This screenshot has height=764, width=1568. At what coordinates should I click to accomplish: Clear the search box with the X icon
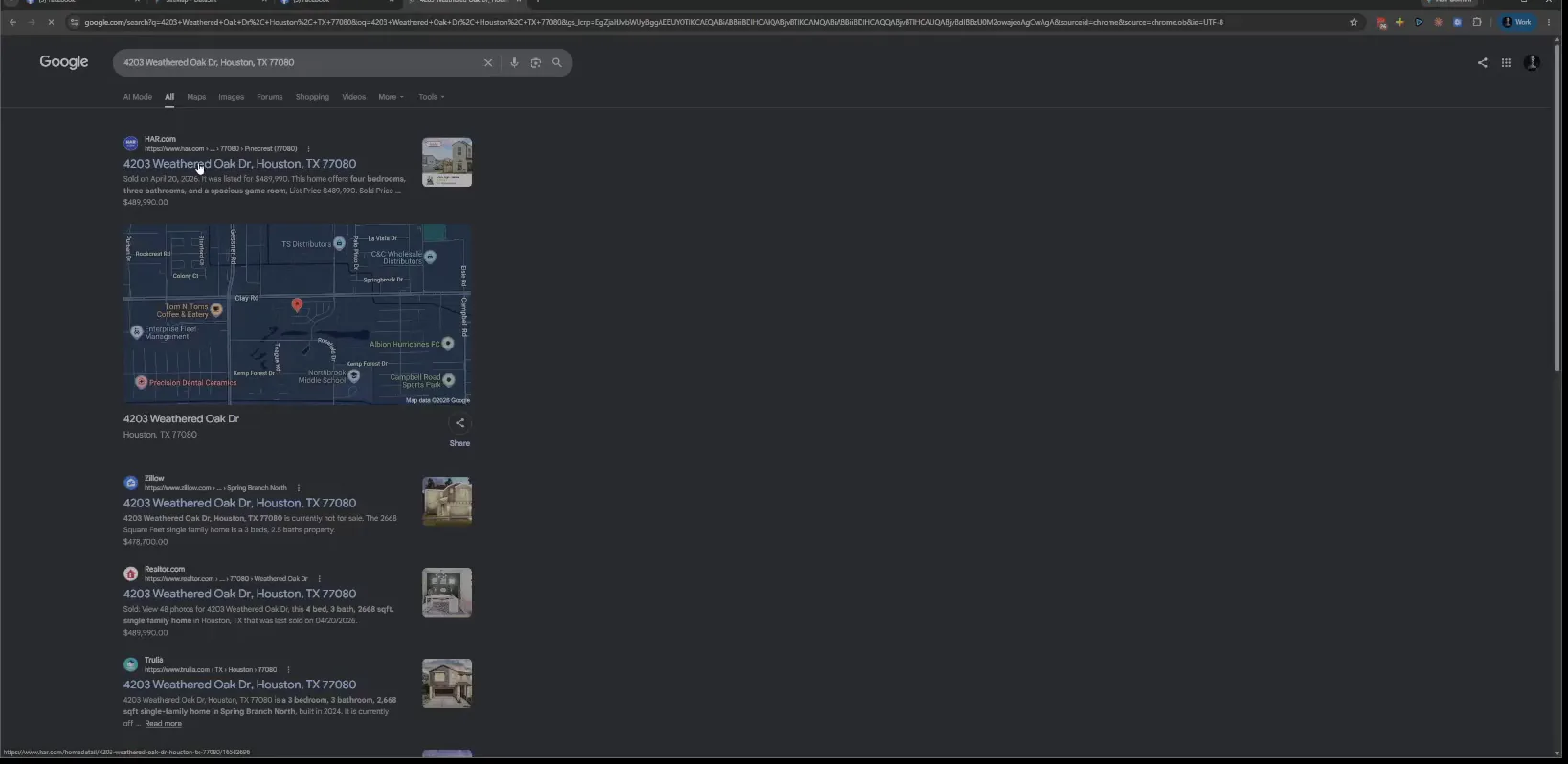pos(488,62)
